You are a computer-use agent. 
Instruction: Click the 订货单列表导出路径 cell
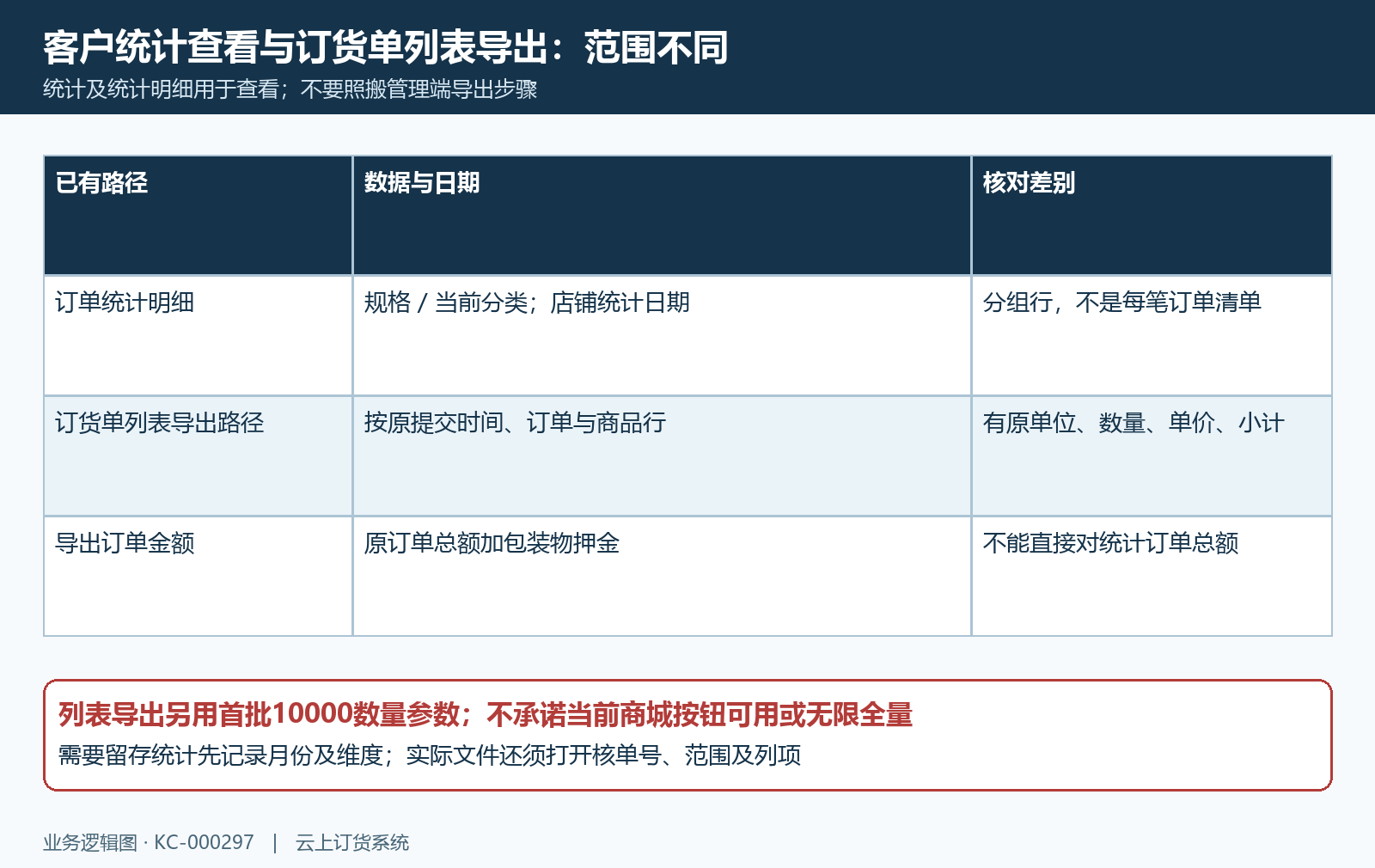click(199, 455)
